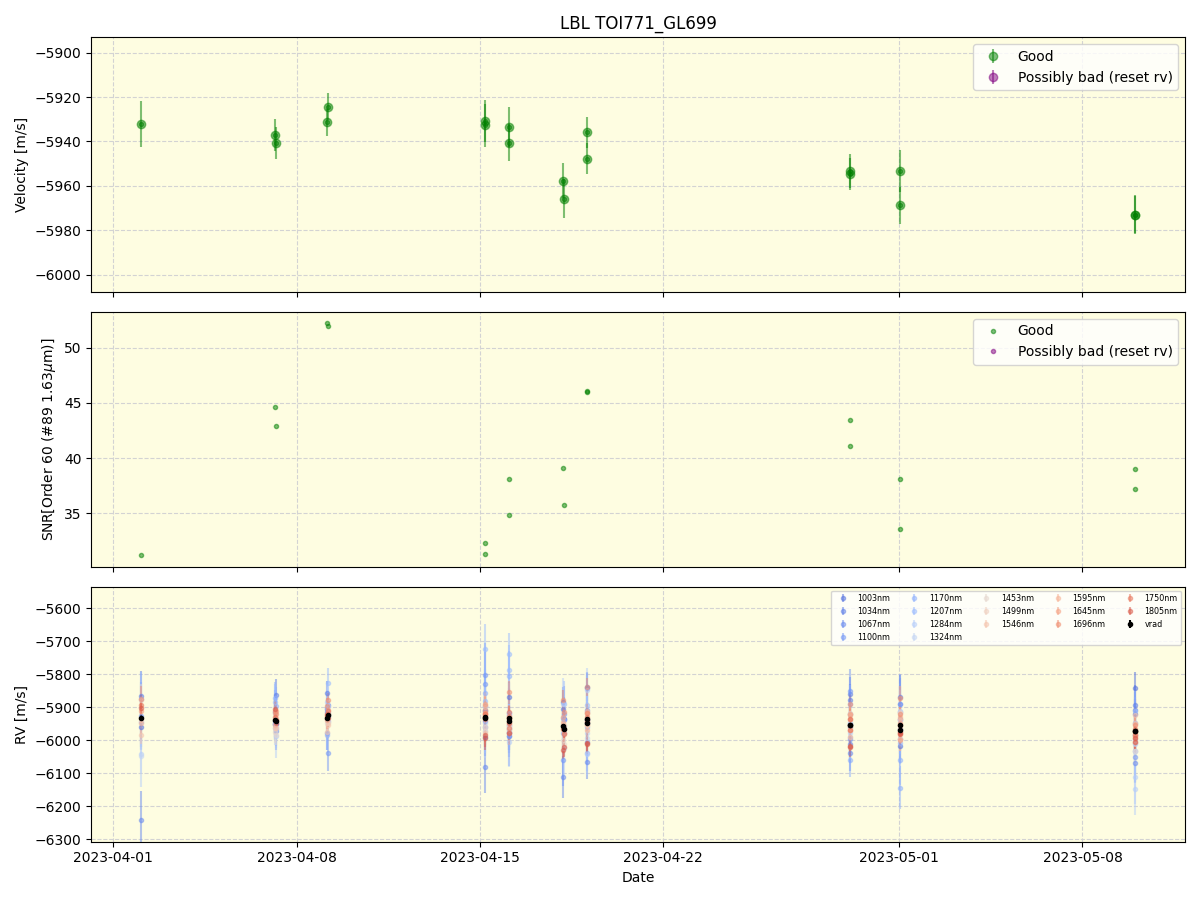
Task: Click the SNR point at 46 near 2023-04-19
Action: [587, 392]
